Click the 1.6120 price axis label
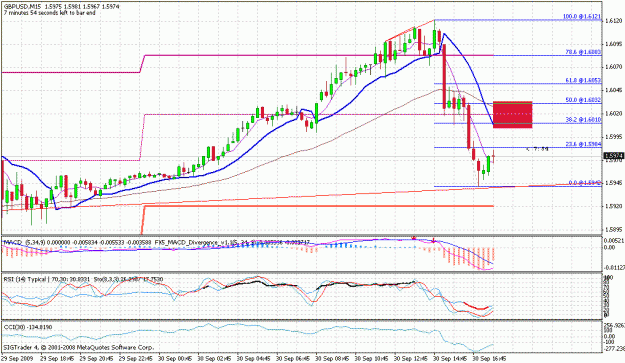Viewport: 625px width, 363px height. tap(614, 21)
